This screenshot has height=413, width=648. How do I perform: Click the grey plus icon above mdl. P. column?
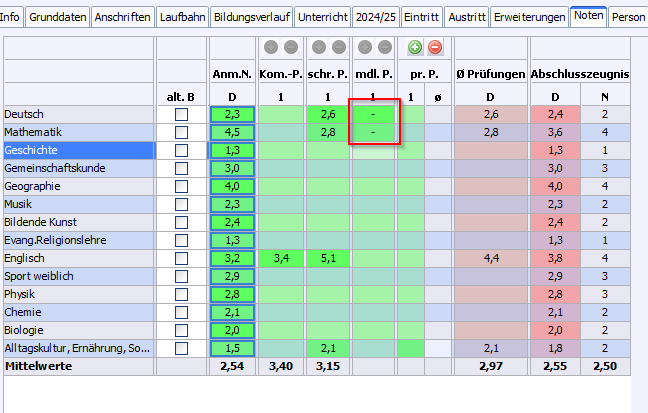[366, 47]
